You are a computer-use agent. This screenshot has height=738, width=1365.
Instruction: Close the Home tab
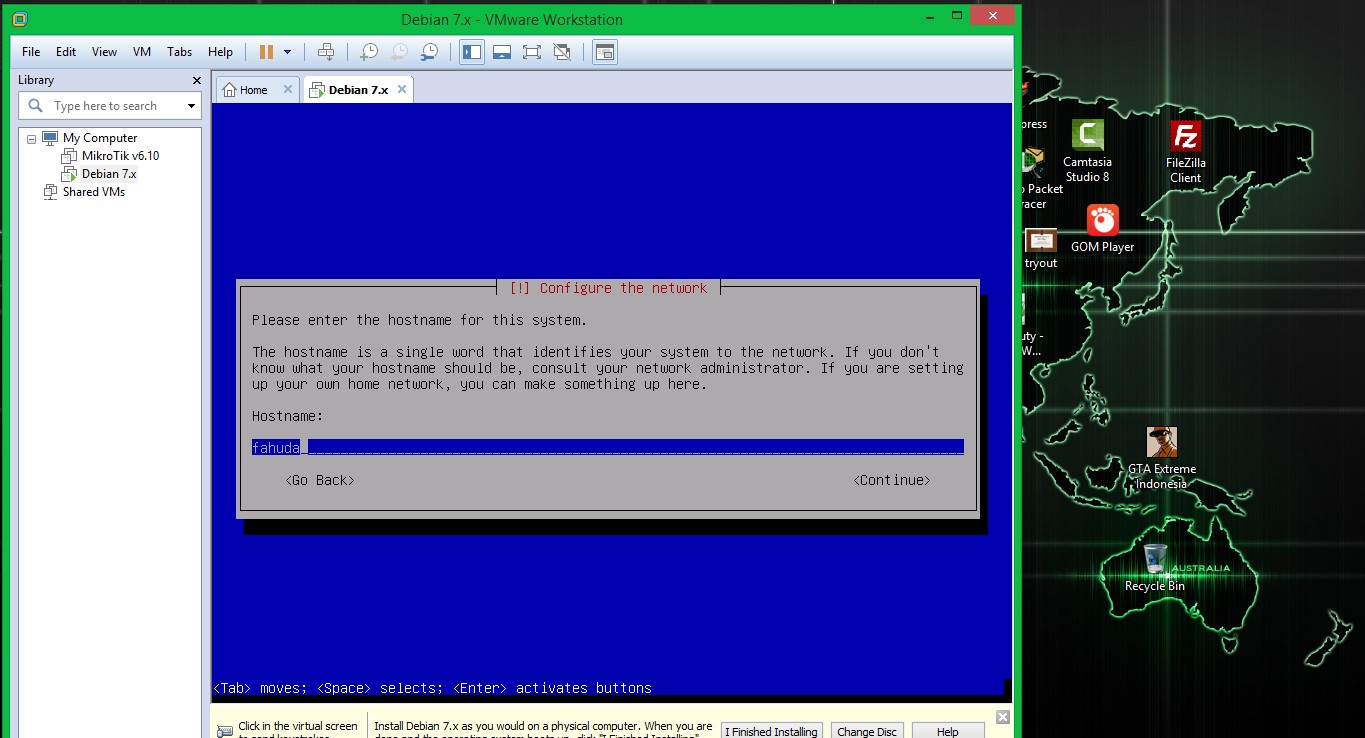click(x=288, y=89)
